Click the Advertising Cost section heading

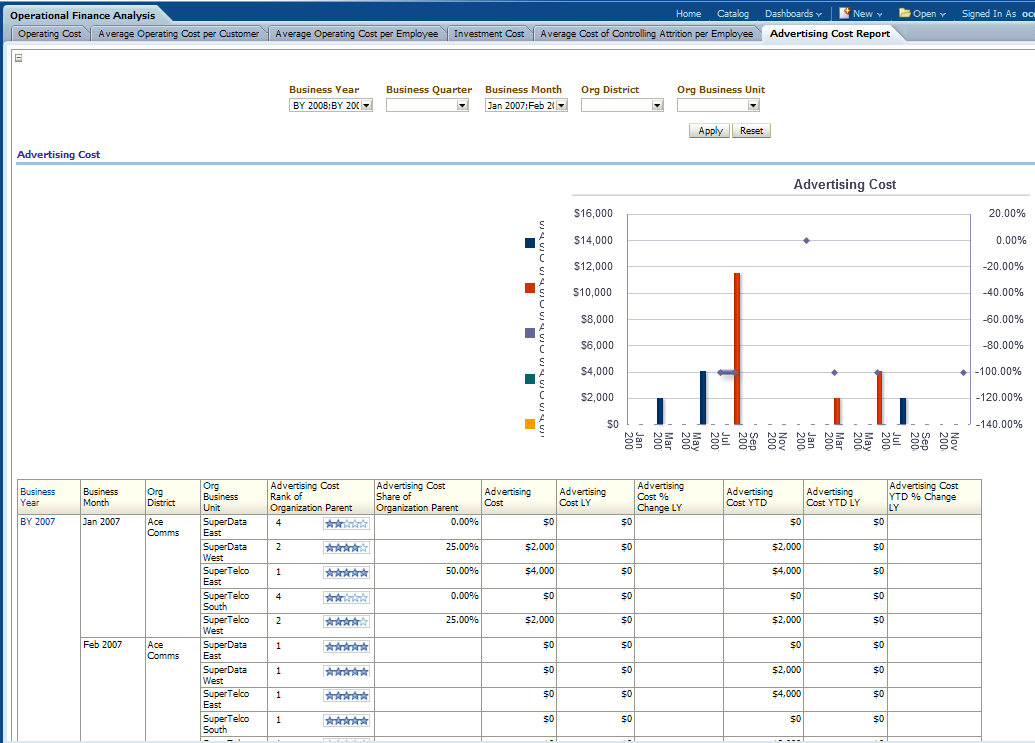(x=59, y=154)
